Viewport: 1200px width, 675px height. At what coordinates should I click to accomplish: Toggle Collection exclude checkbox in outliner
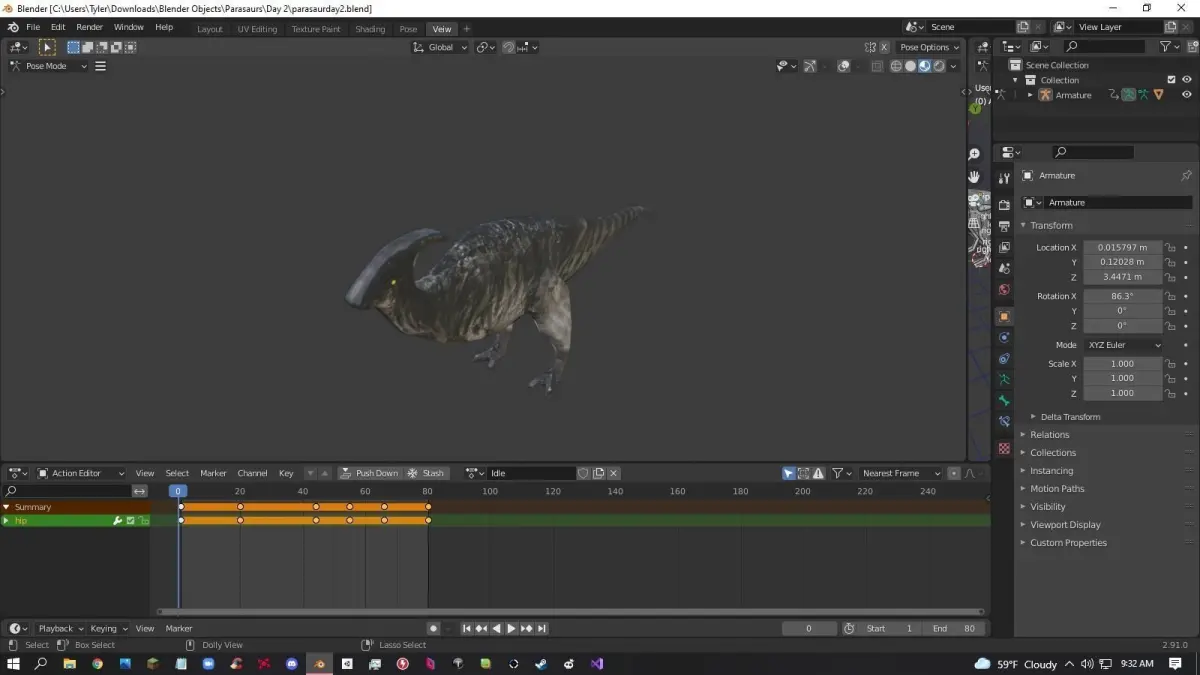tap(1171, 80)
